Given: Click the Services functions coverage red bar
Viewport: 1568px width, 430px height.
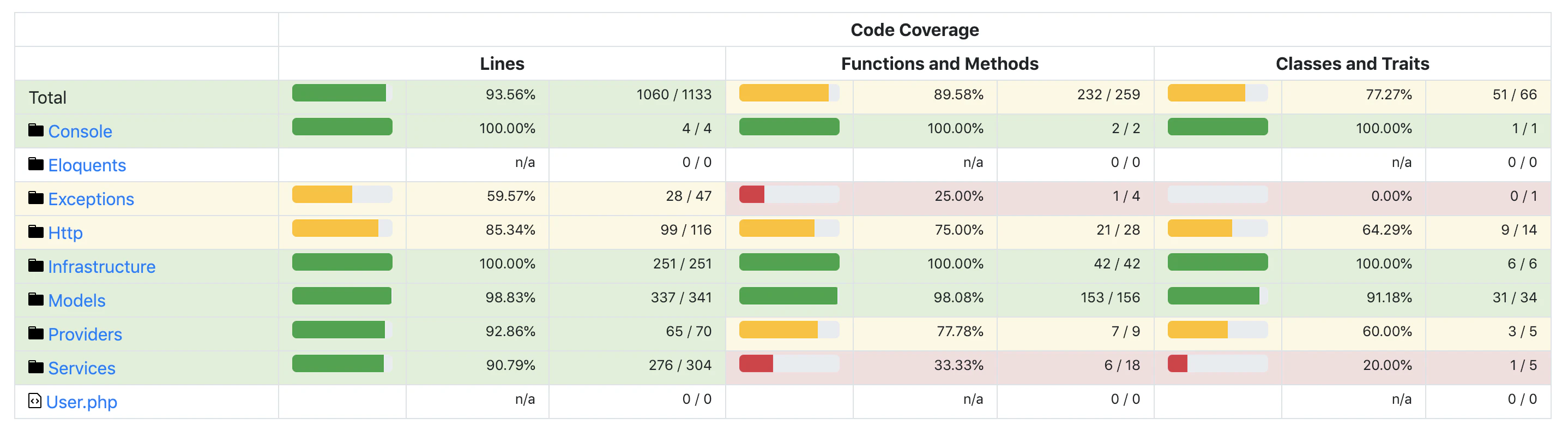Looking at the screenshot, I should point(756,364).
